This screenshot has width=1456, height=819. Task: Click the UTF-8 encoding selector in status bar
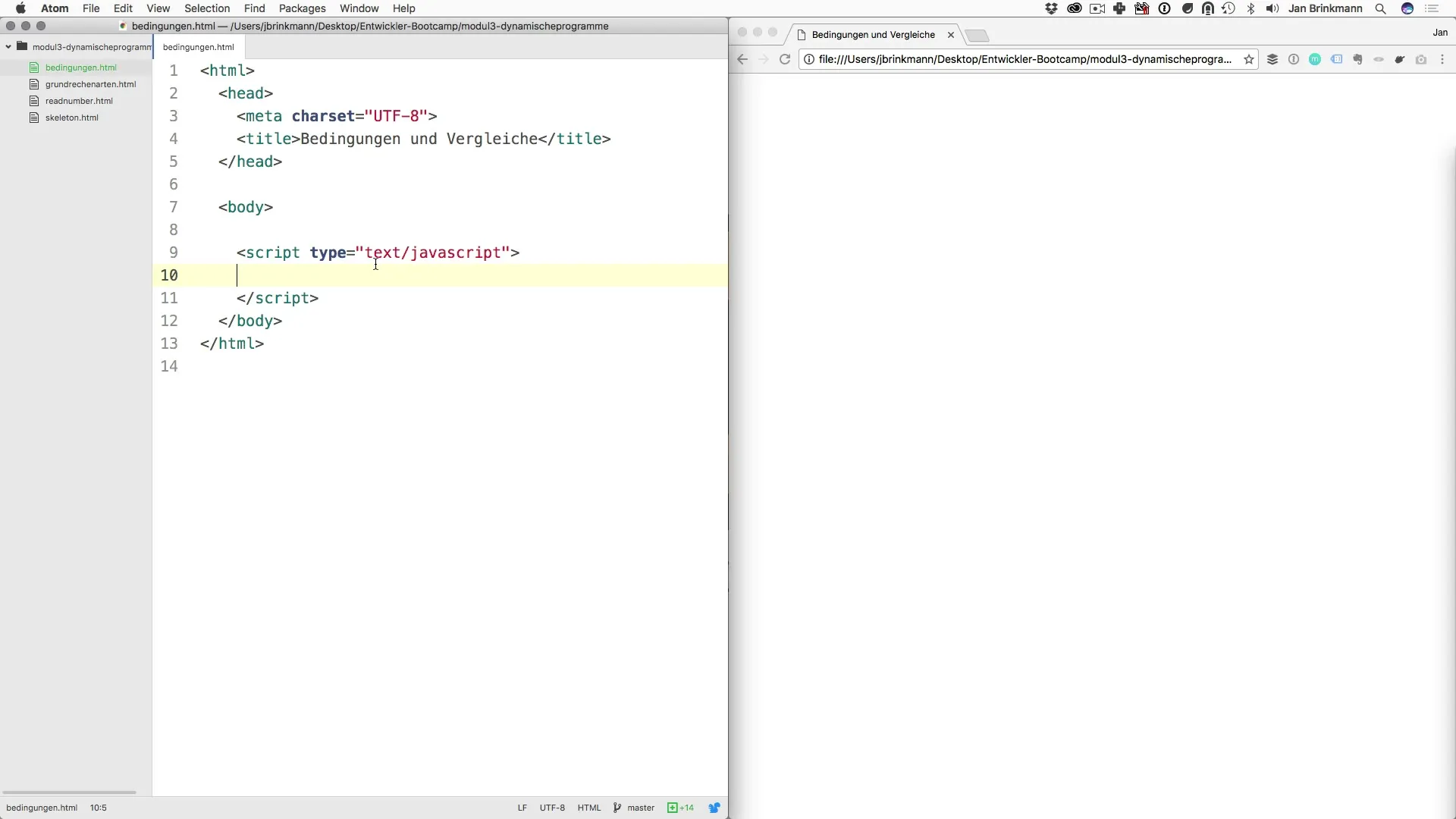click(552, 808)
